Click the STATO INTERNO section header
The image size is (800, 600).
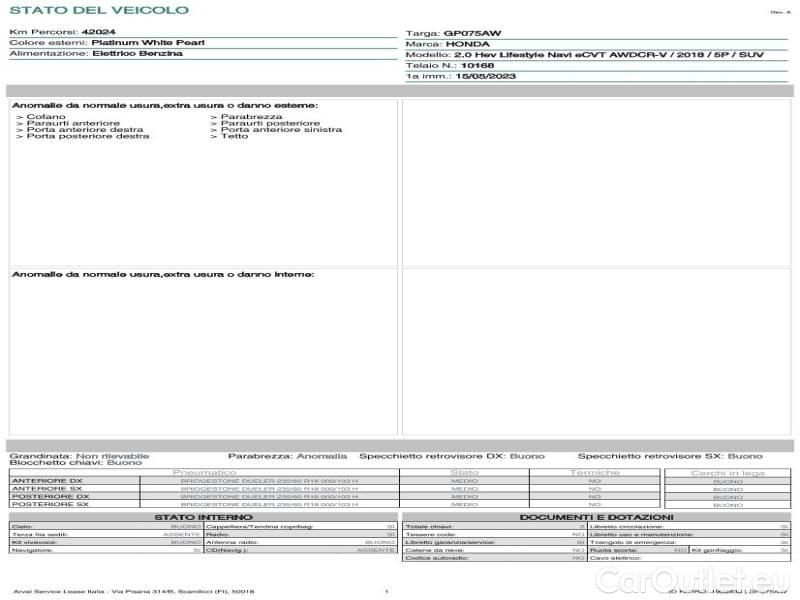pos(203,517)
